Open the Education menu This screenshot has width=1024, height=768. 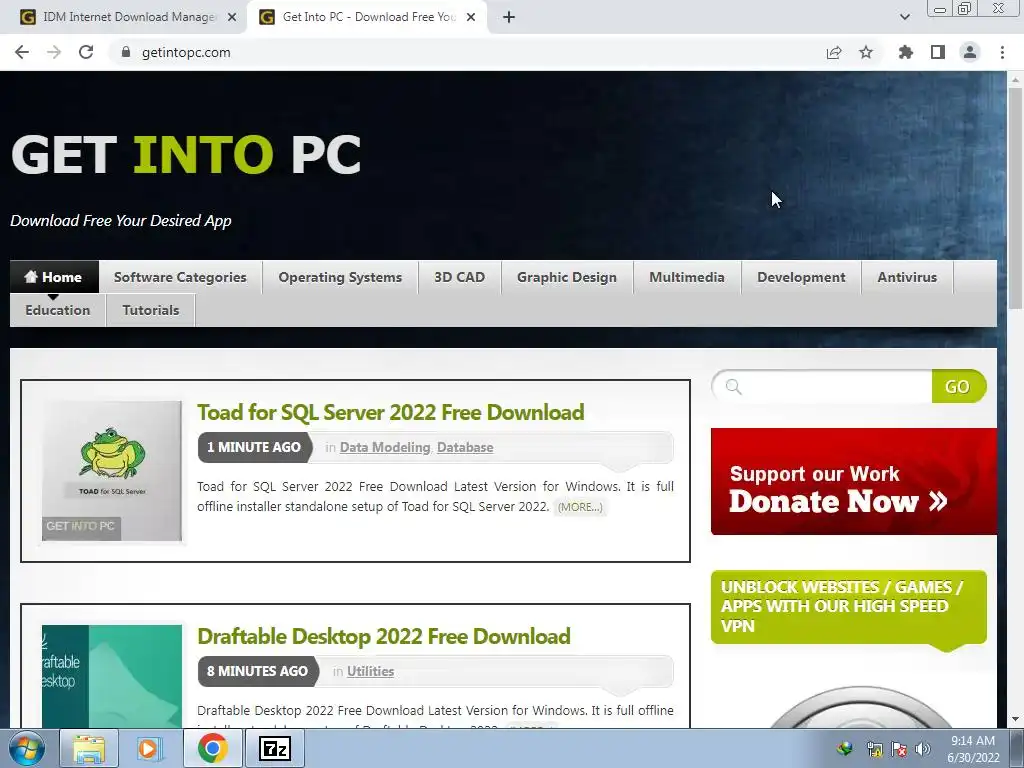[x=57, y=310]
